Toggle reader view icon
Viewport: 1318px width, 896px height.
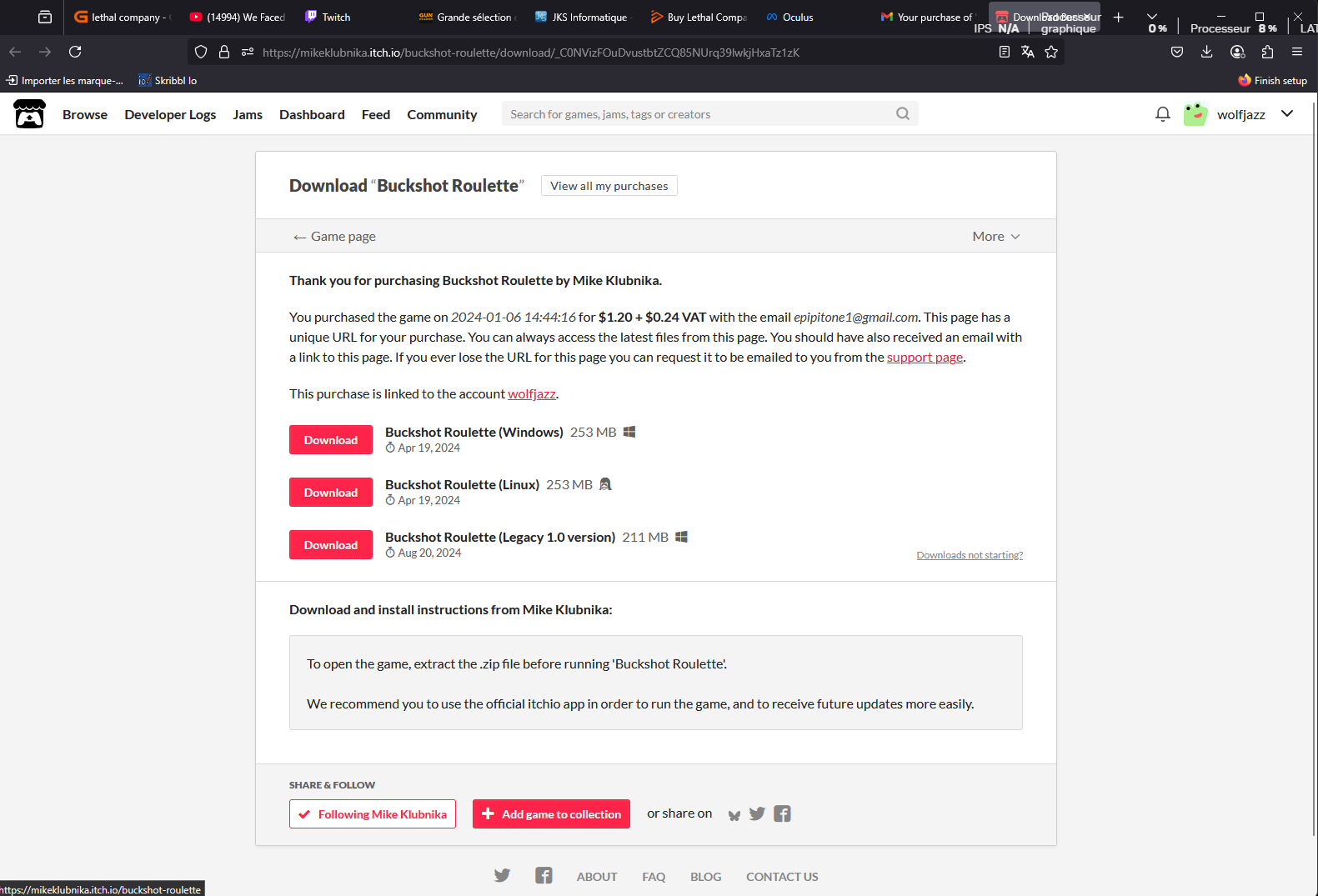tap(1005, 52)
